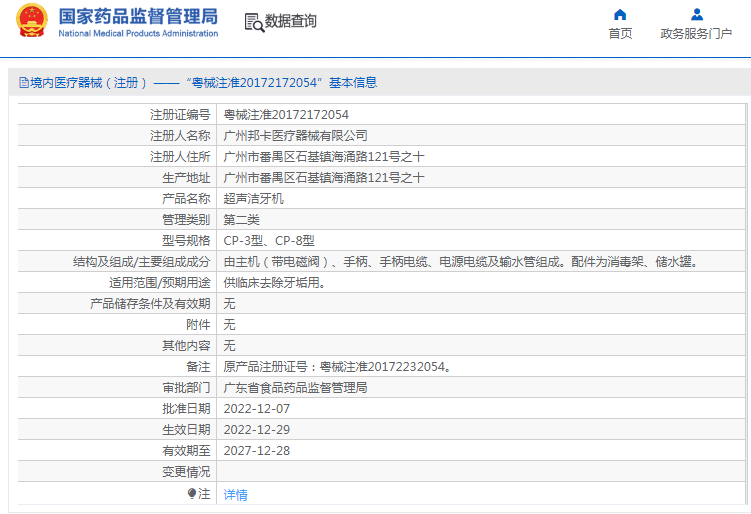Click 广东省食品药品监督管理局 value
This screenshot has width=751, height=514.
(296, 388)
